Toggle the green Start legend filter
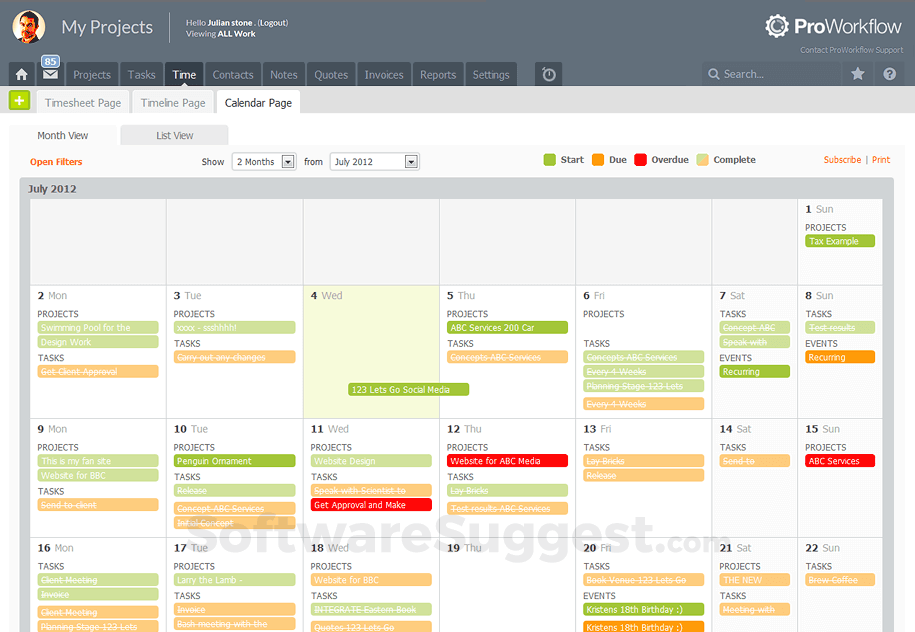Screen dimensions: 915x632 pyautogui.click(x=551, y=159)
